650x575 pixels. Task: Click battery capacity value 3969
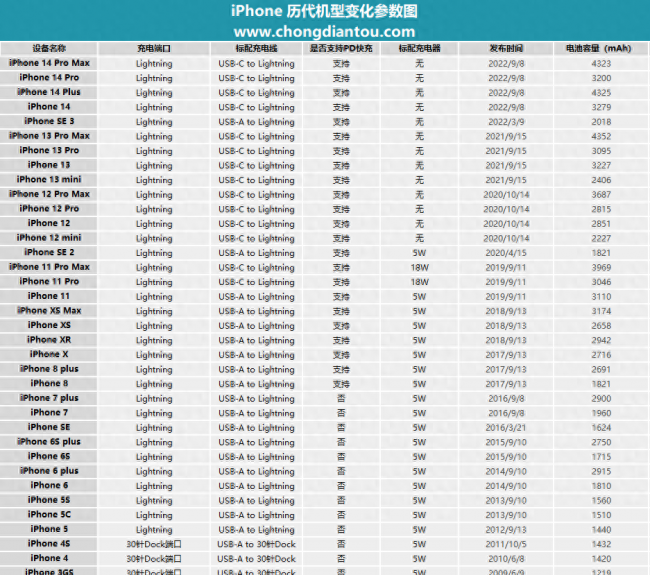[x=601, y=267]
